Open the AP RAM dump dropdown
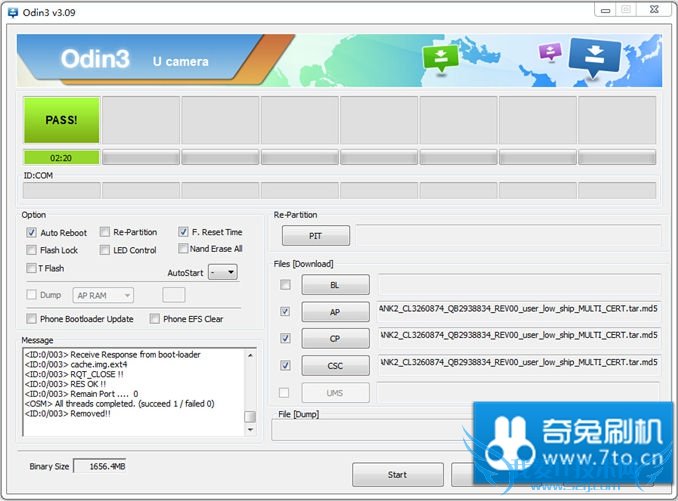Image resolution: width=678 pixels, height=501 pixels. point(103,296)
